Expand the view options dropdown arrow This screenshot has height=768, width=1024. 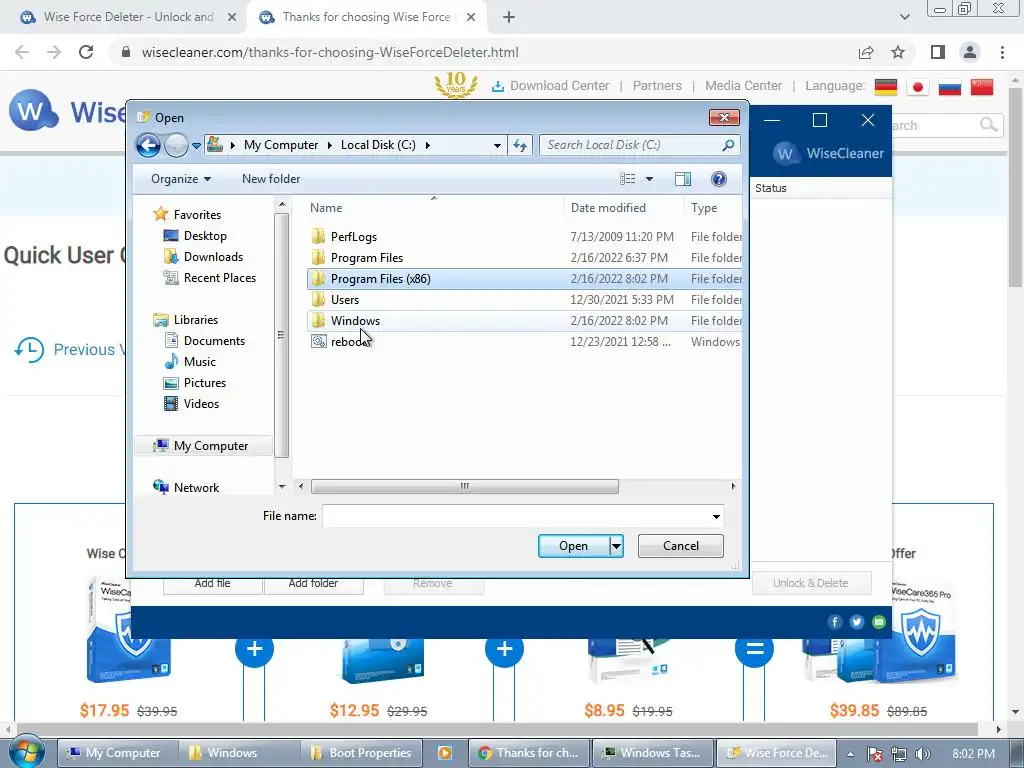pyautogui.click(x=649, y=179)
